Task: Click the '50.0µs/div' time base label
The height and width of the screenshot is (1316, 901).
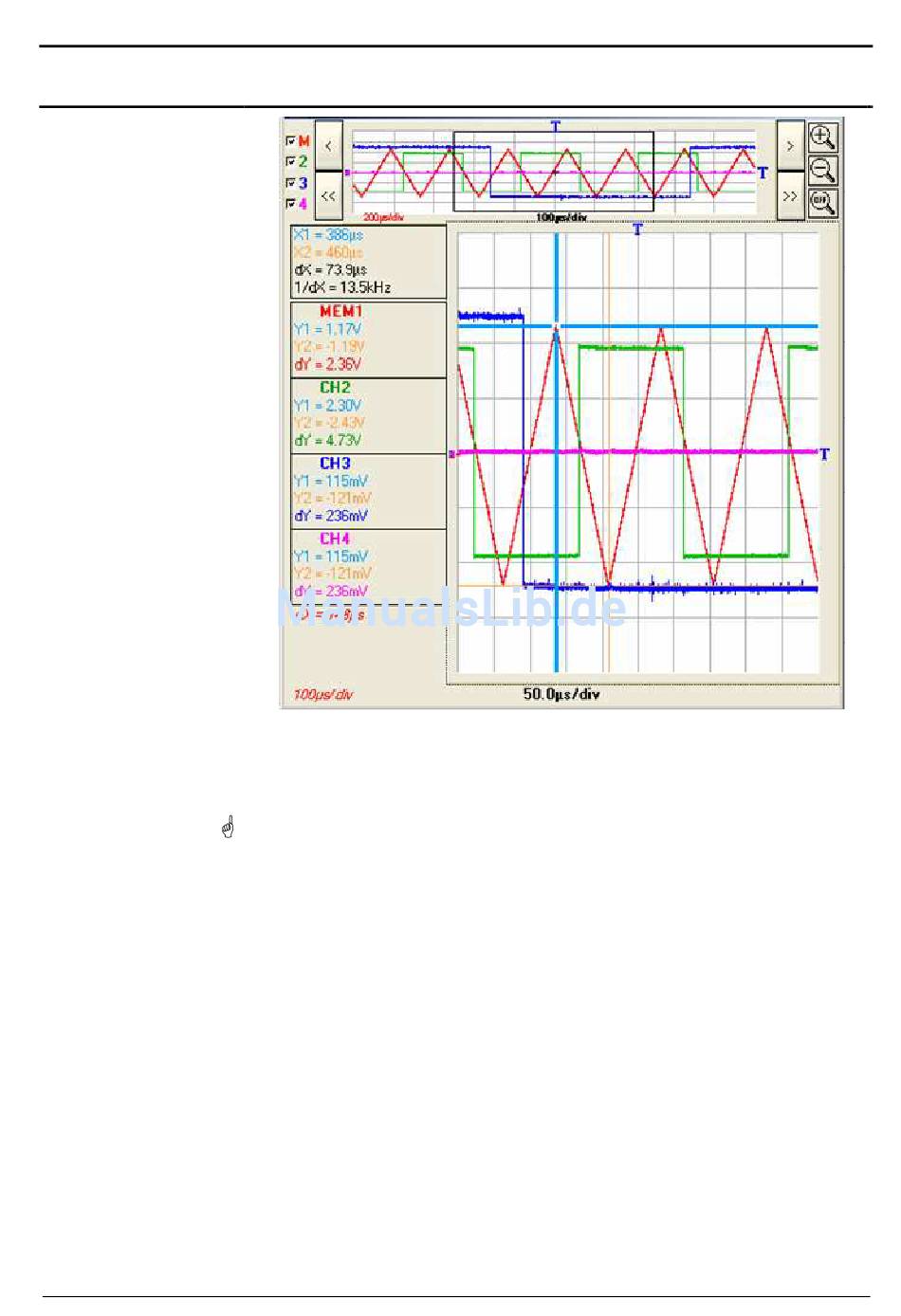Action: pyautogui.click(x=561, y=694)
